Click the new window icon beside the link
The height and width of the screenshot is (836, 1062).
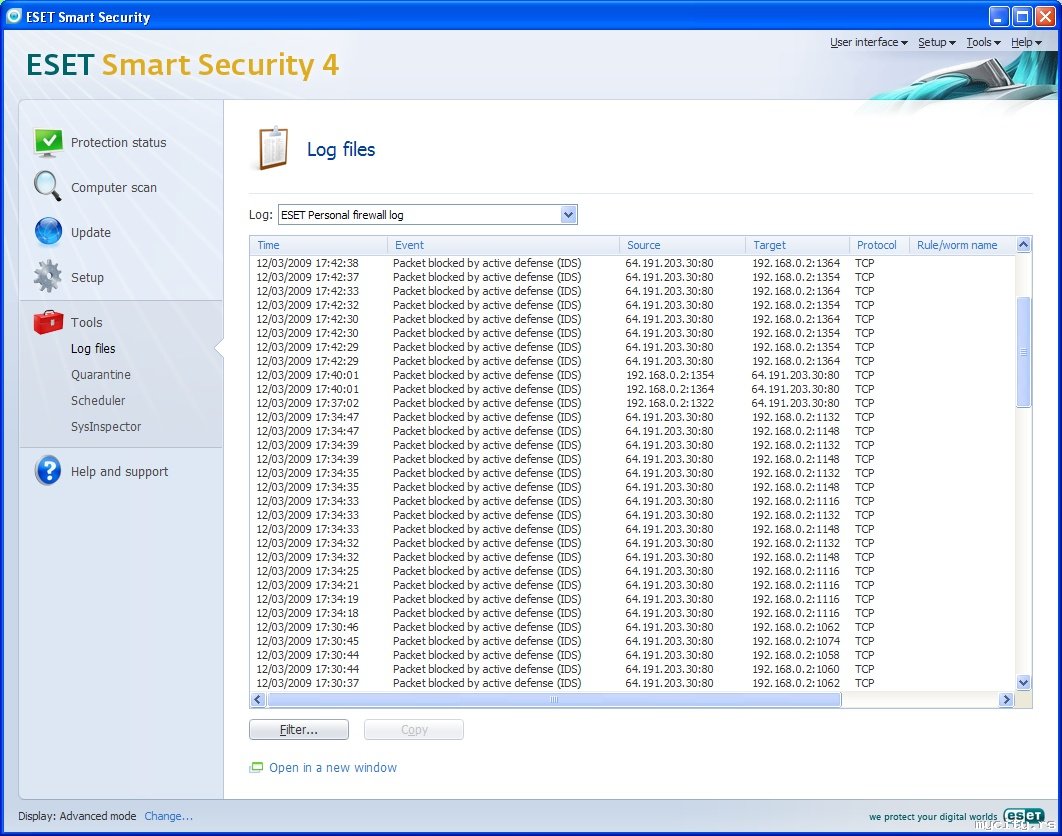pos(256,768)
